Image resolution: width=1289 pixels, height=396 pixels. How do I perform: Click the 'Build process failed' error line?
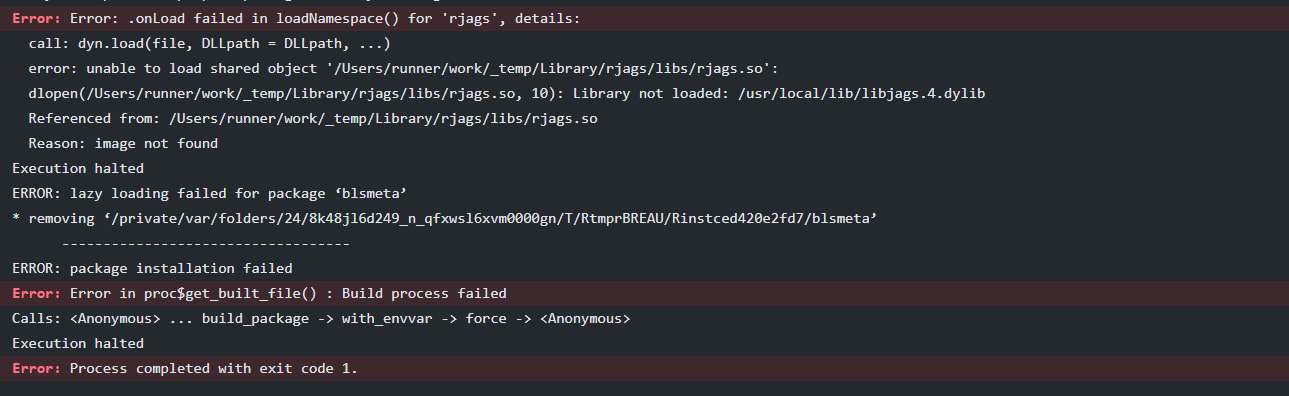(x=644, y=294)
